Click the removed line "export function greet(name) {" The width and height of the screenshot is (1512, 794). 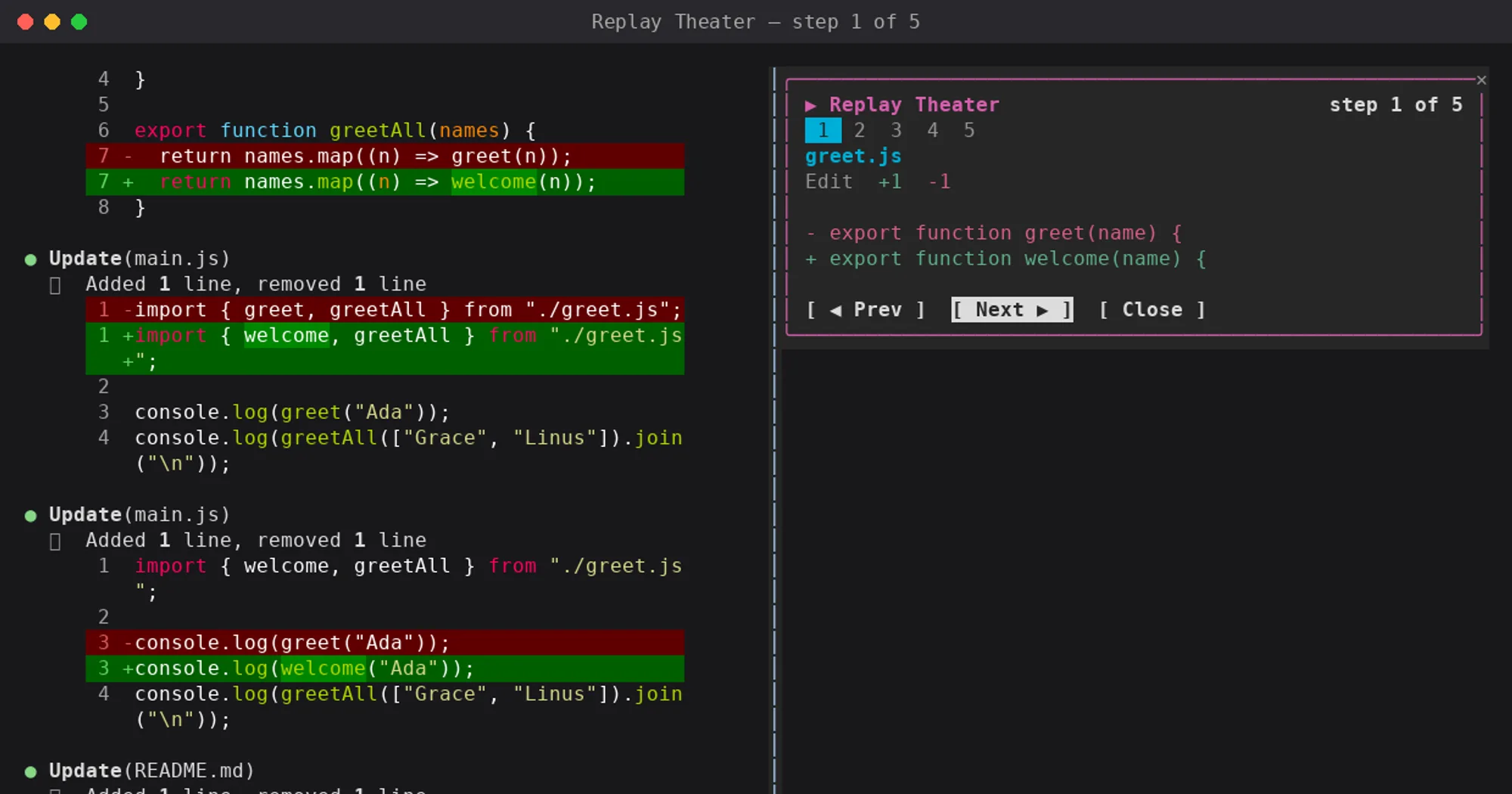993,233
